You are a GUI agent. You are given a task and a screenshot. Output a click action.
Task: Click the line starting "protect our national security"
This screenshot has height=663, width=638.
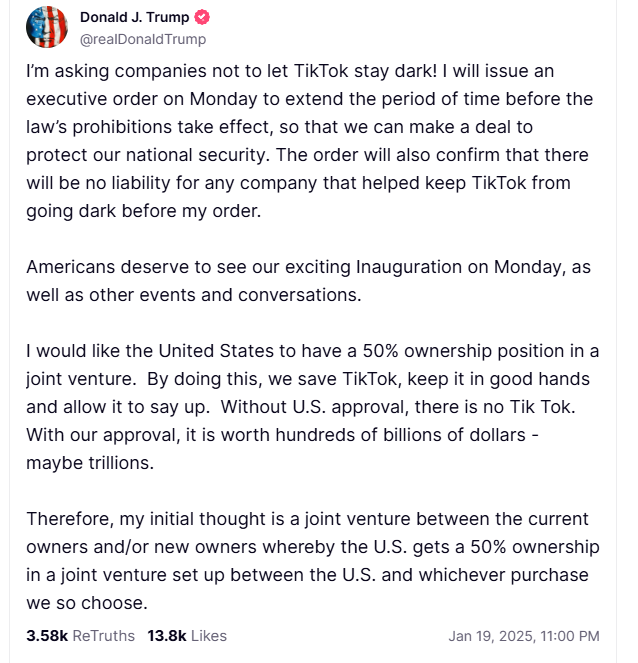point(307,156)
